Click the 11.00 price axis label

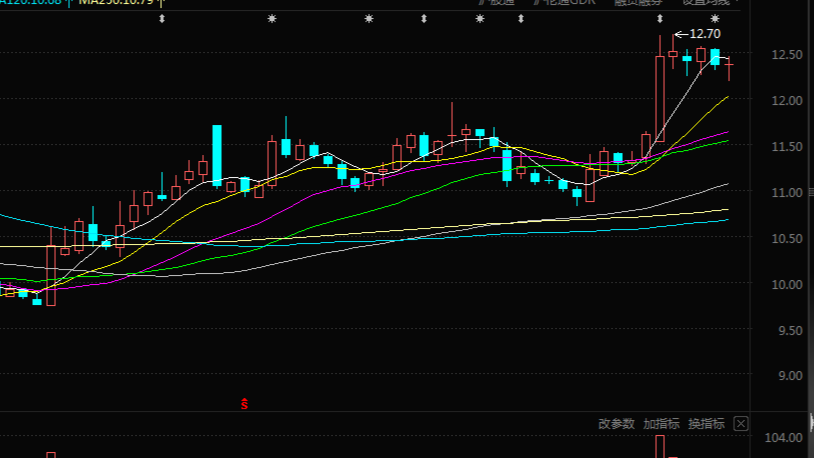point(787,193)
